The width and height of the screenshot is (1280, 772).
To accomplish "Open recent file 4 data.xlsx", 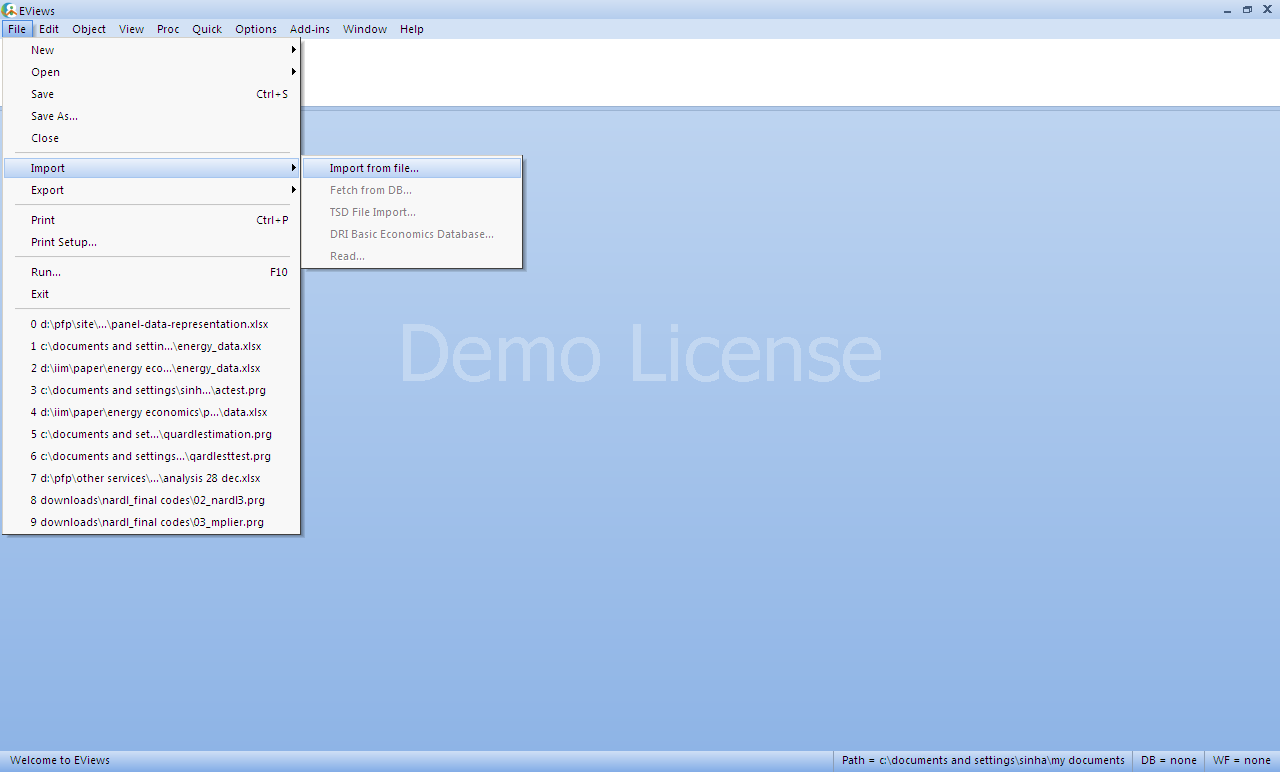I will [152, 412].
